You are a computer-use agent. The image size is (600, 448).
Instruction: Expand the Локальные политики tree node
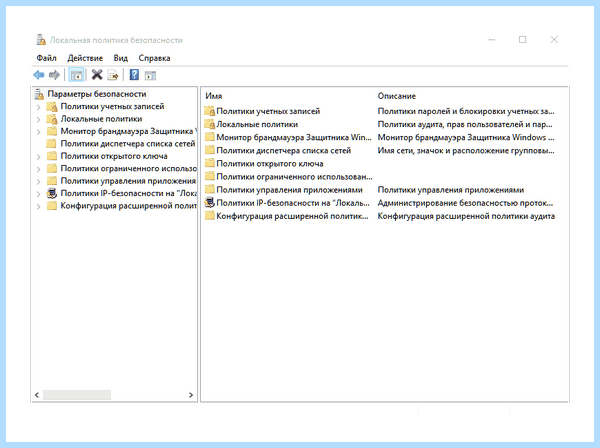coord(38,120)
